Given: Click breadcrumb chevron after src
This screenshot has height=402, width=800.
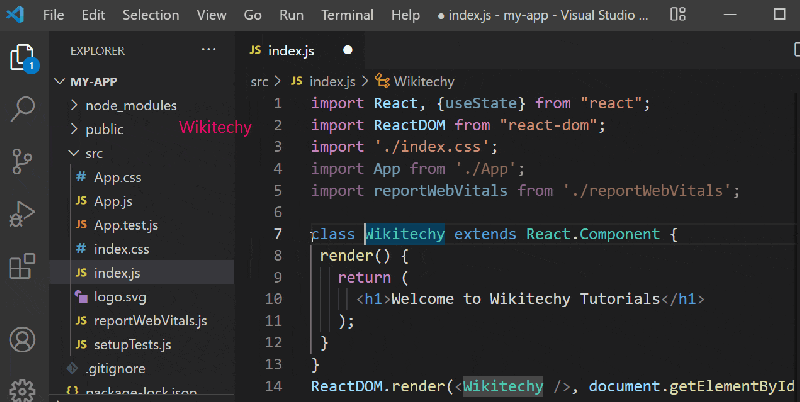Looking at the screenshot, I should pos(278,82).
